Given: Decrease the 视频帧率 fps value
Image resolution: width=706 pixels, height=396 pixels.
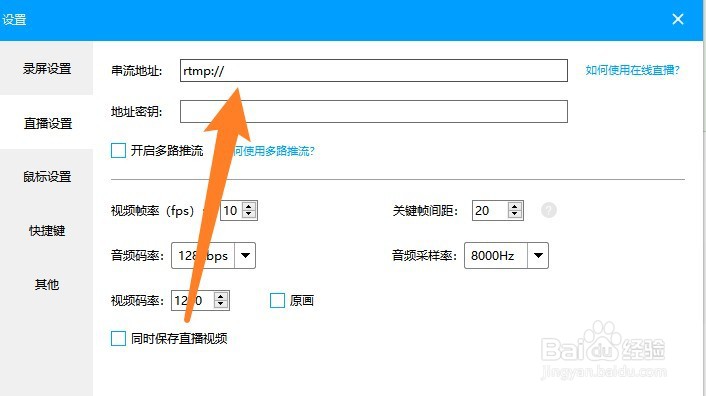Looking at the screenshot, I should pos(249,215).
